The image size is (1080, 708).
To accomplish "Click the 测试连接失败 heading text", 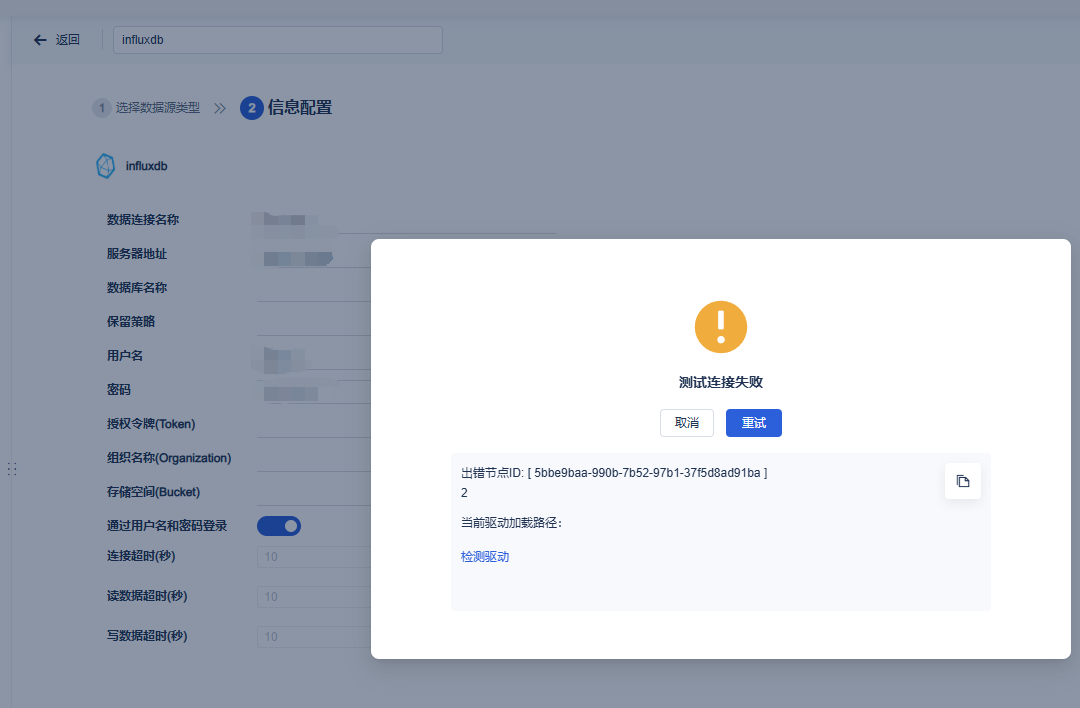I will click(x=720, y=382).
